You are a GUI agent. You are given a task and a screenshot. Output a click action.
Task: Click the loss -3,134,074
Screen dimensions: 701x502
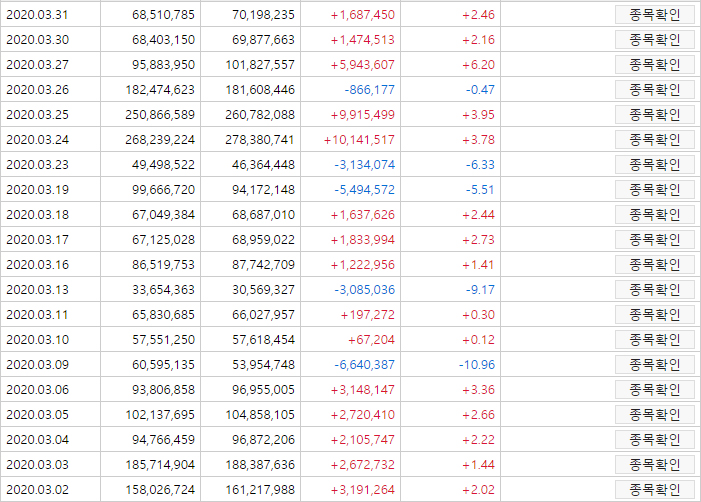[x=365, y=165]
